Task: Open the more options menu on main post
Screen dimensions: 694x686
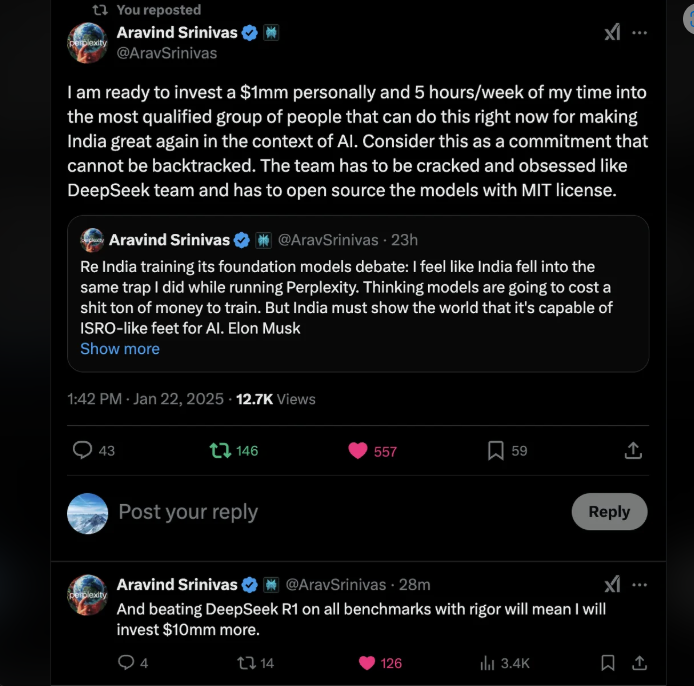Action: [x=640, y=32]
